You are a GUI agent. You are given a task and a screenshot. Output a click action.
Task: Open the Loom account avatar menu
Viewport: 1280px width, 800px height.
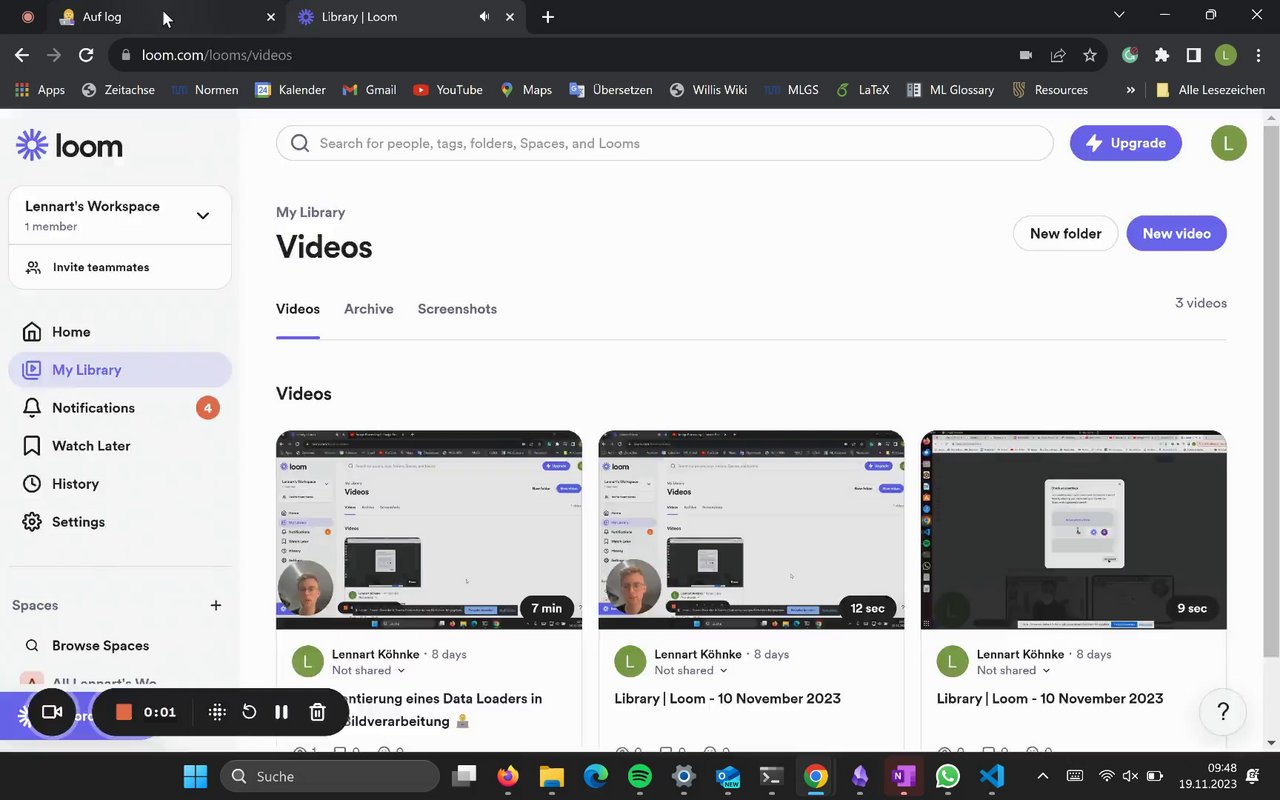1228,143
